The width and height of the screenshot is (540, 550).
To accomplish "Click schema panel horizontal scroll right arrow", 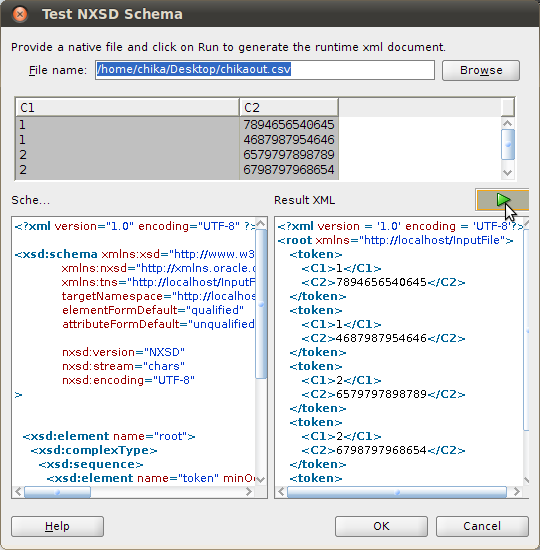I will pos(249,492).
